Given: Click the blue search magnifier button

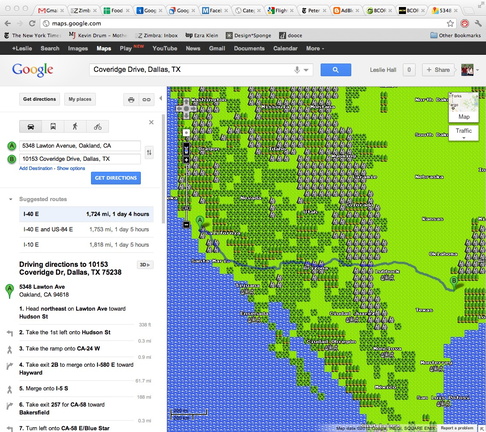Looking at the screenshot, I should point(336,70).
